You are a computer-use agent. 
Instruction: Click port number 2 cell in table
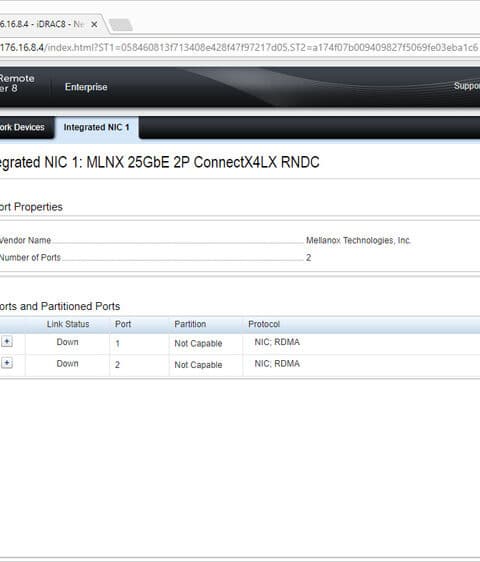pos(118,365)
